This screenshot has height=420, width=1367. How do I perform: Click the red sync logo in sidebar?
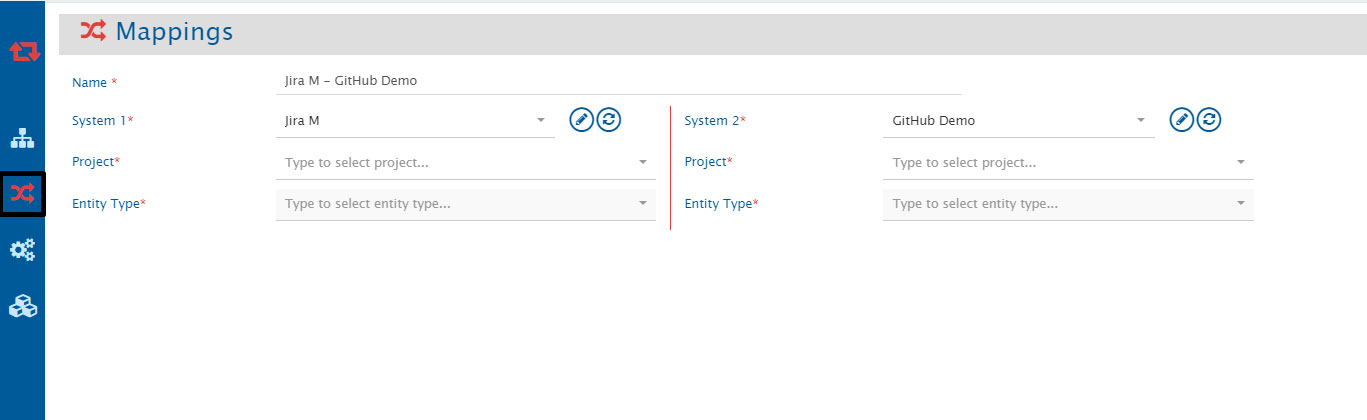pos(23,52)
